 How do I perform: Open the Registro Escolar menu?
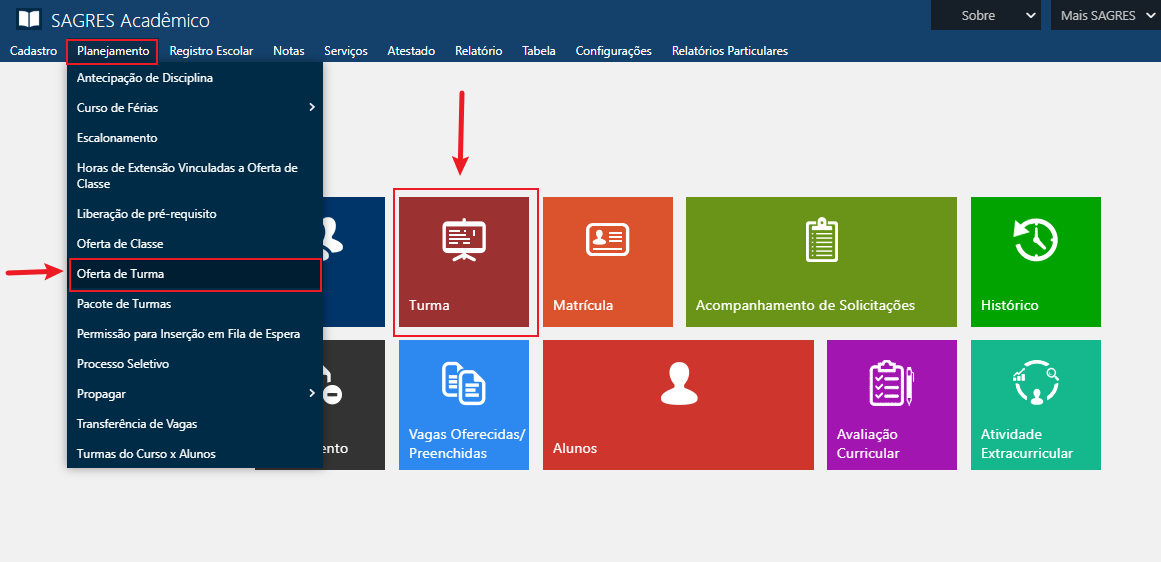click(x=211, y=51)
